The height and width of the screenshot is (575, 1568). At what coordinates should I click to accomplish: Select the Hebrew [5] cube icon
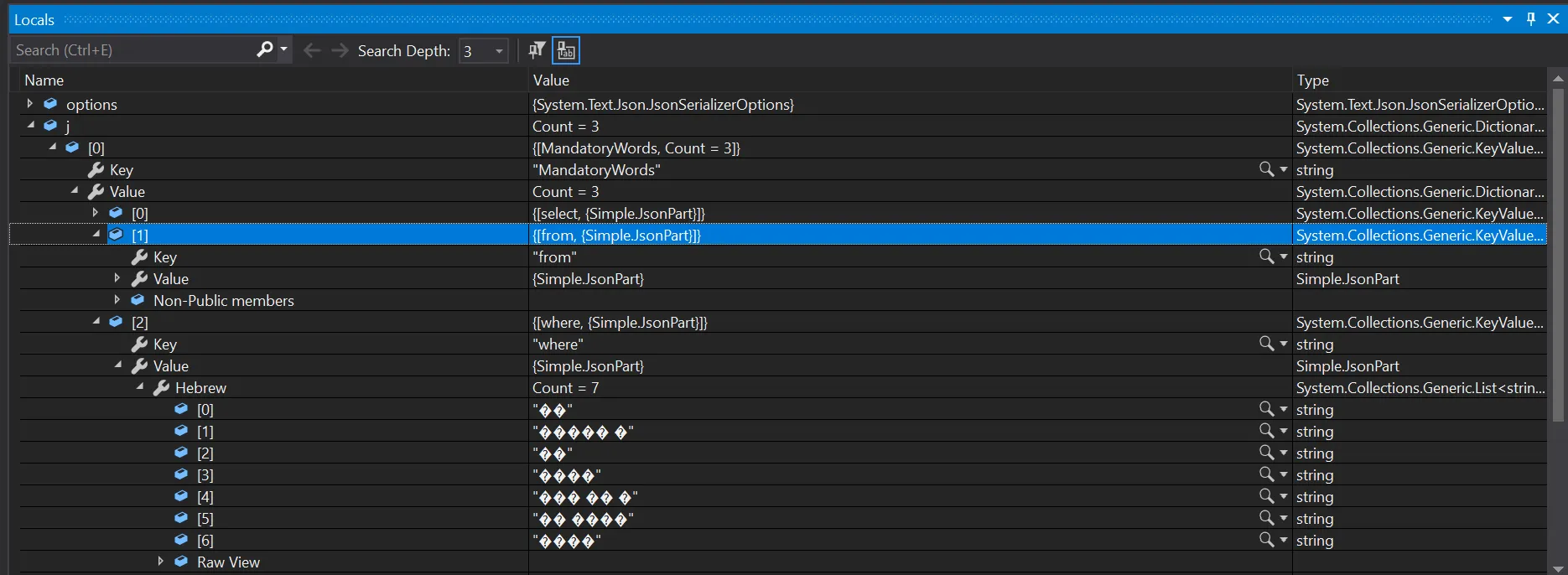pyautogui.click(x=181, y=518)
